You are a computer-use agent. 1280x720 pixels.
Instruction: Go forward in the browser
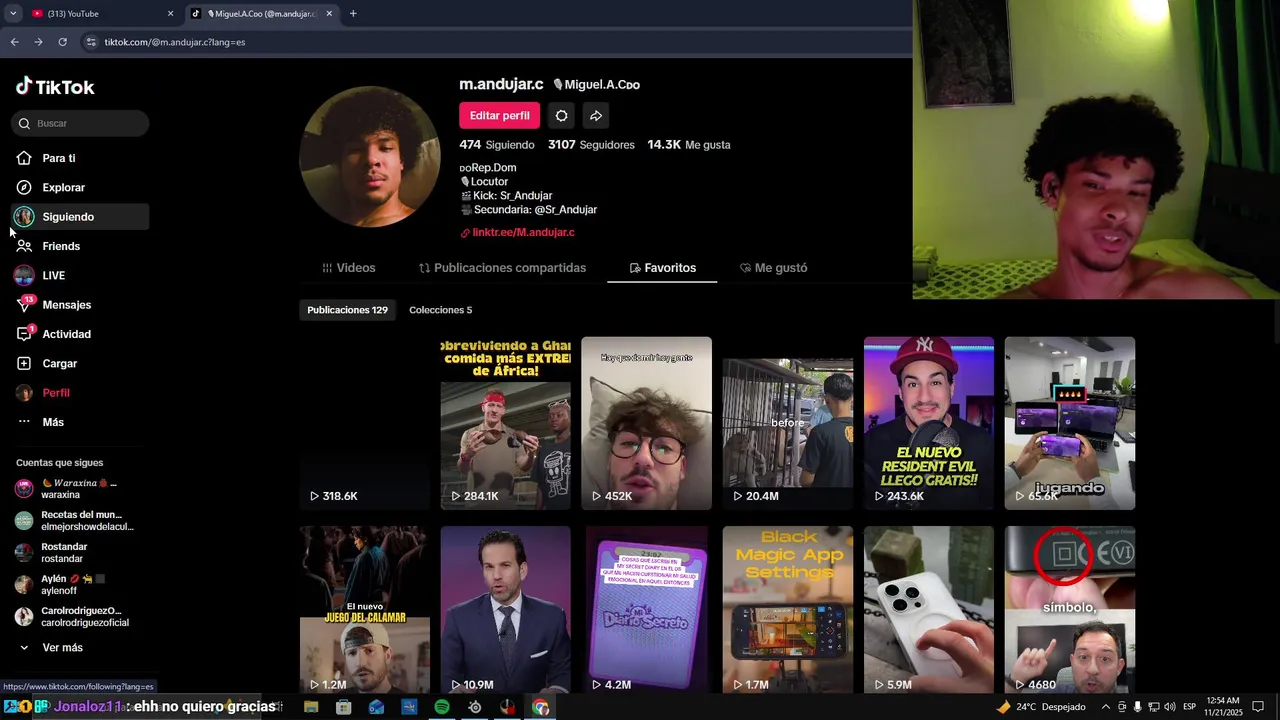(x=38, y=42)
